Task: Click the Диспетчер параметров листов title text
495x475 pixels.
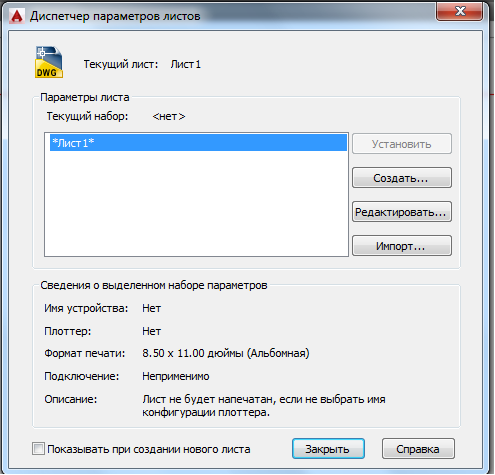Action: [x=115, y=16]
